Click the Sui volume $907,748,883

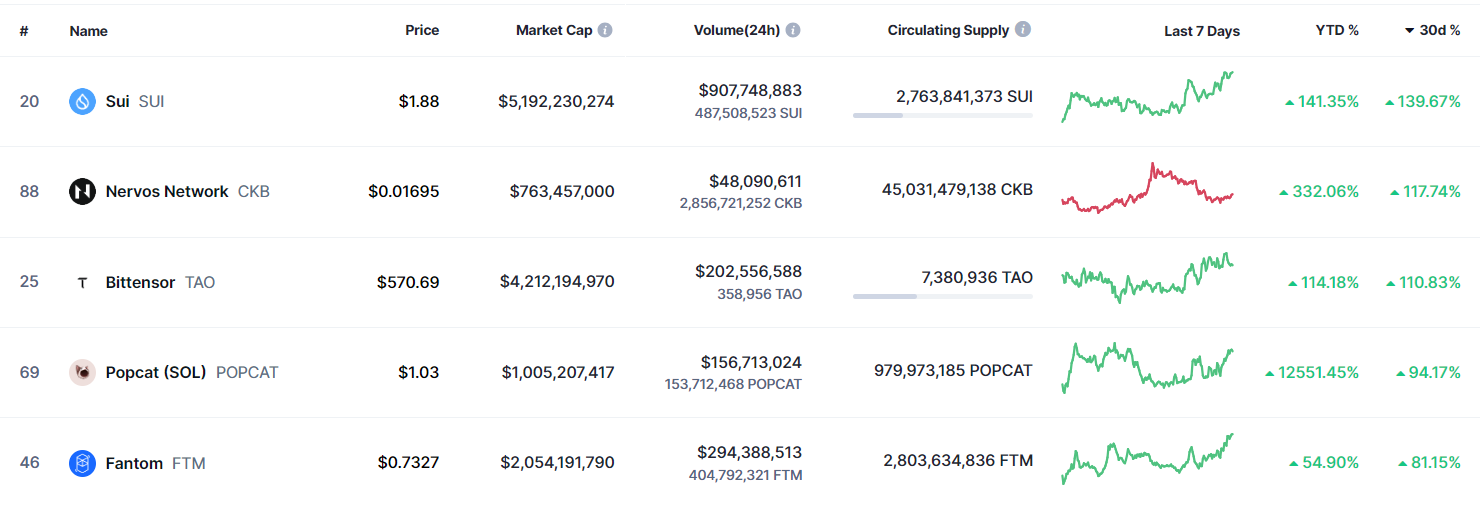[x=750, y=90]
